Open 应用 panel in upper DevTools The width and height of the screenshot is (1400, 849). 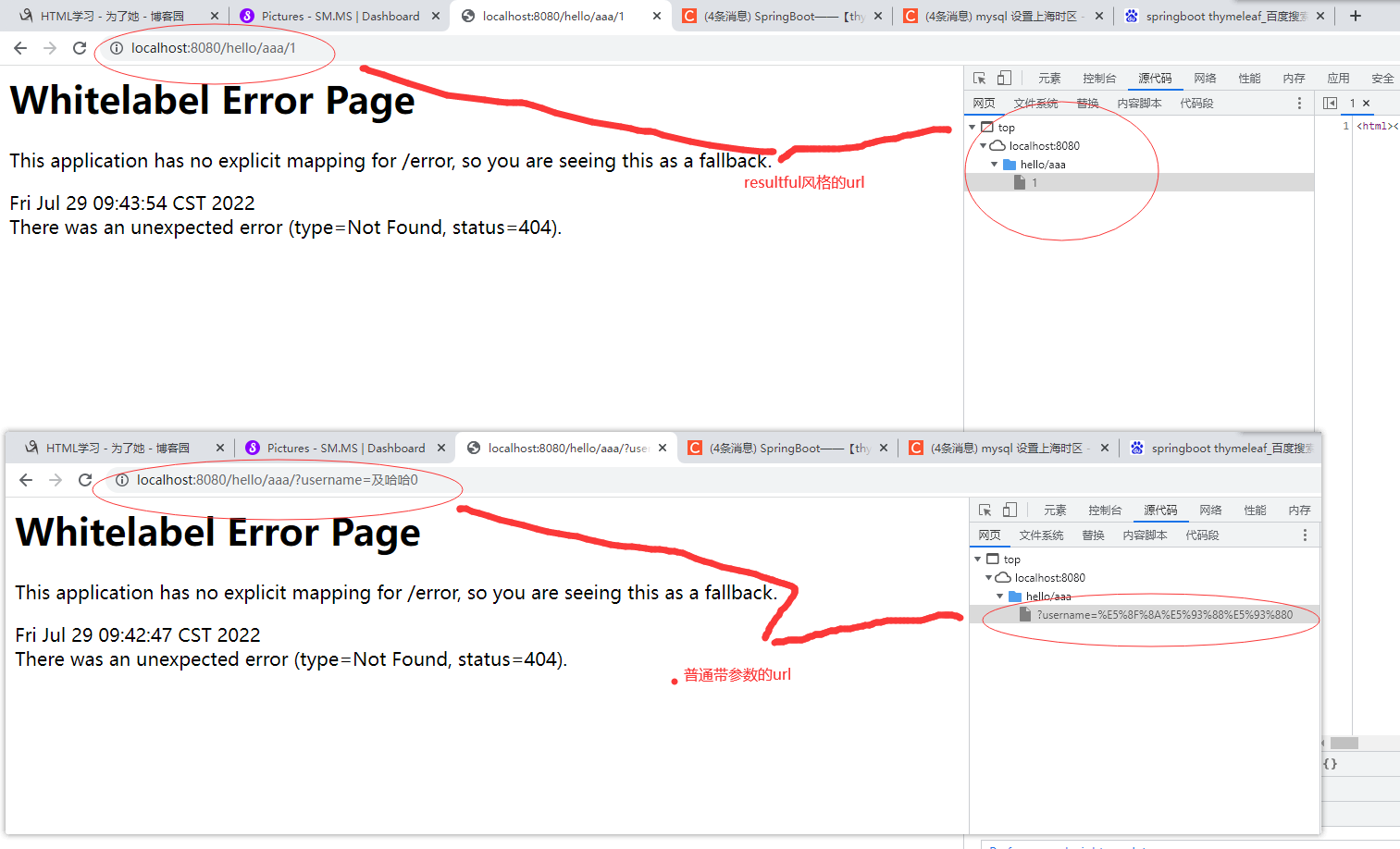click(1338, 79)
